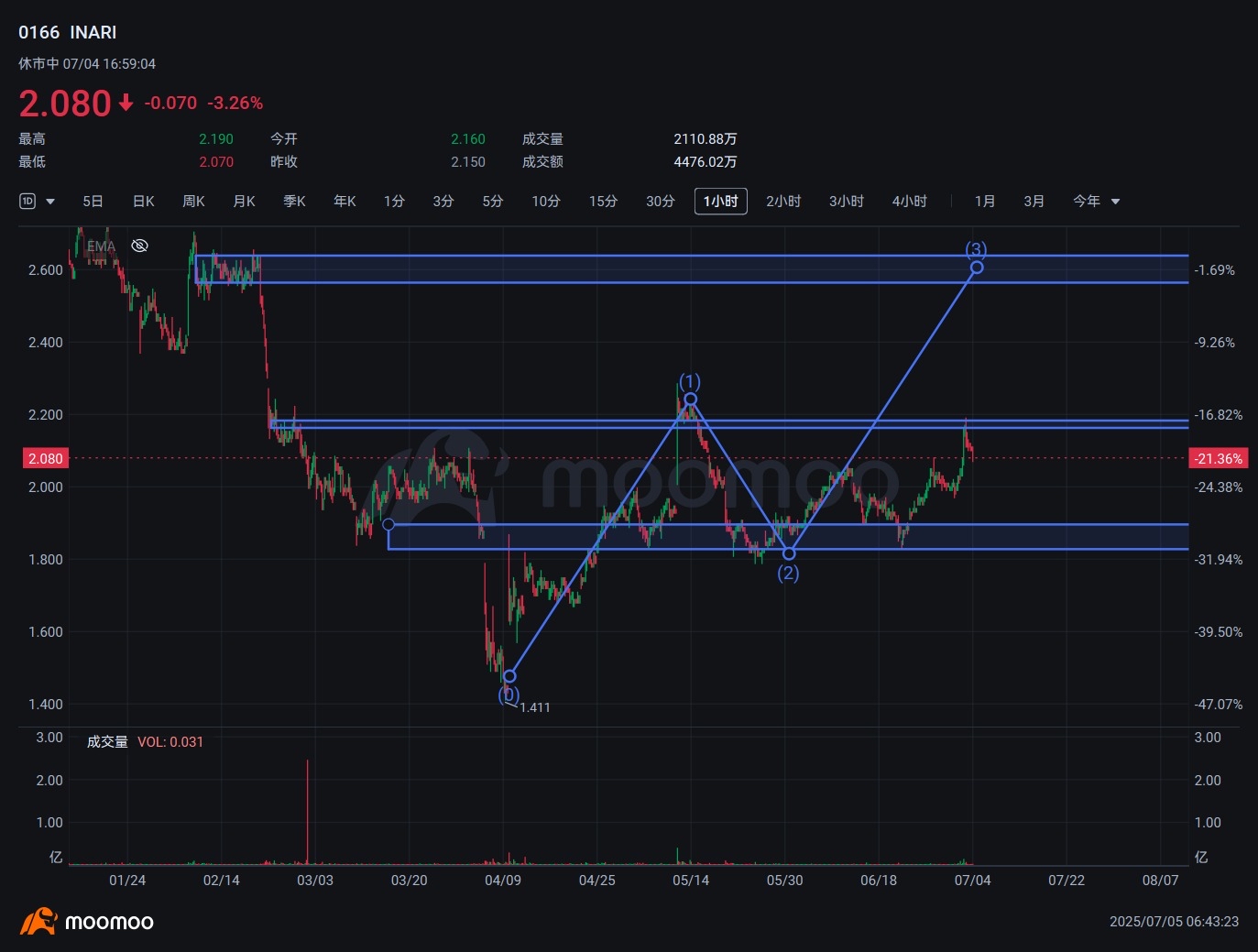Click the 2.080 current price tag
Screen dimensions: 1258x952
pyautogui.click(x=46, y=458)
